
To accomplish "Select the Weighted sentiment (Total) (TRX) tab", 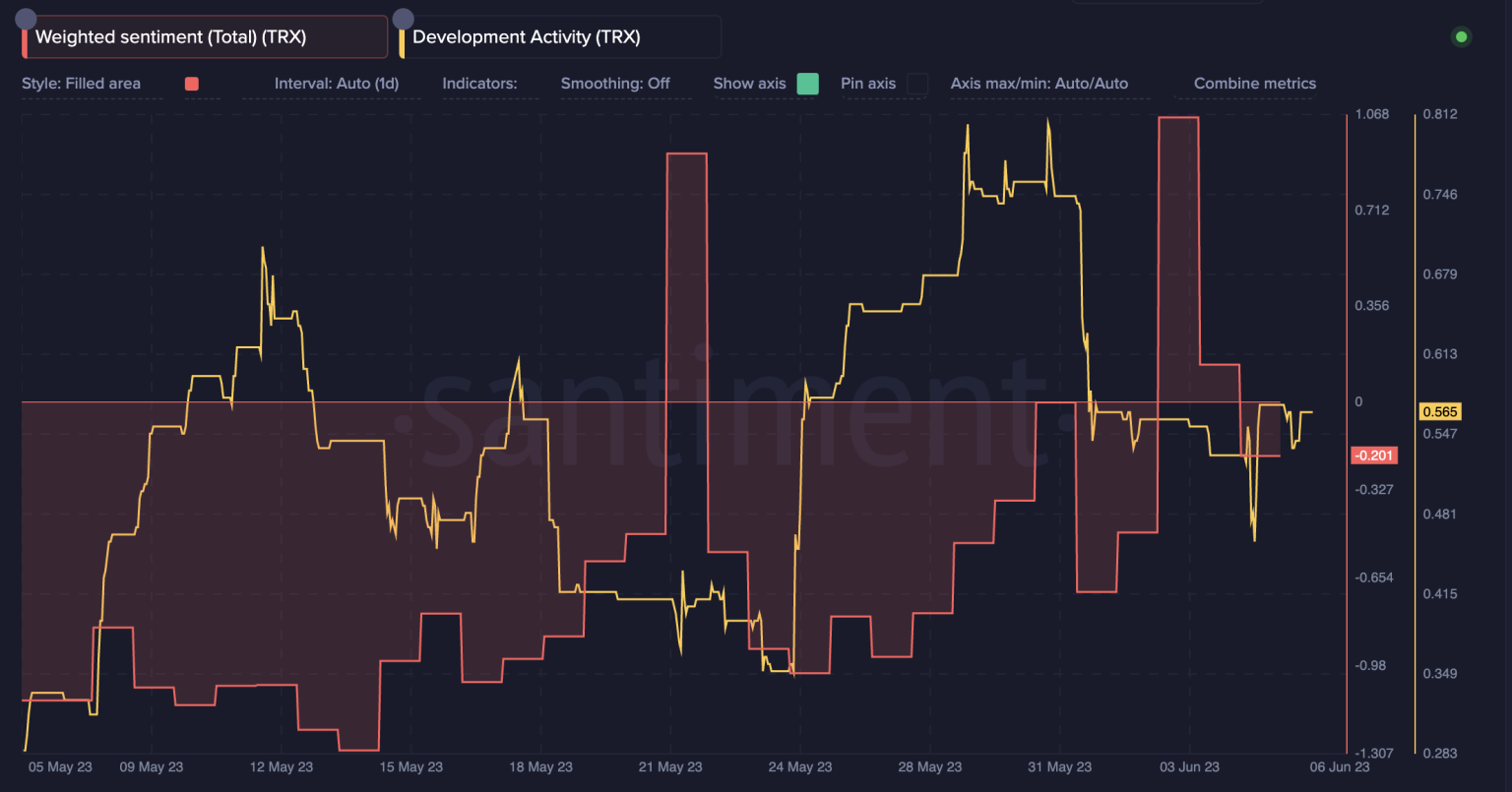I will click(177, 36).
